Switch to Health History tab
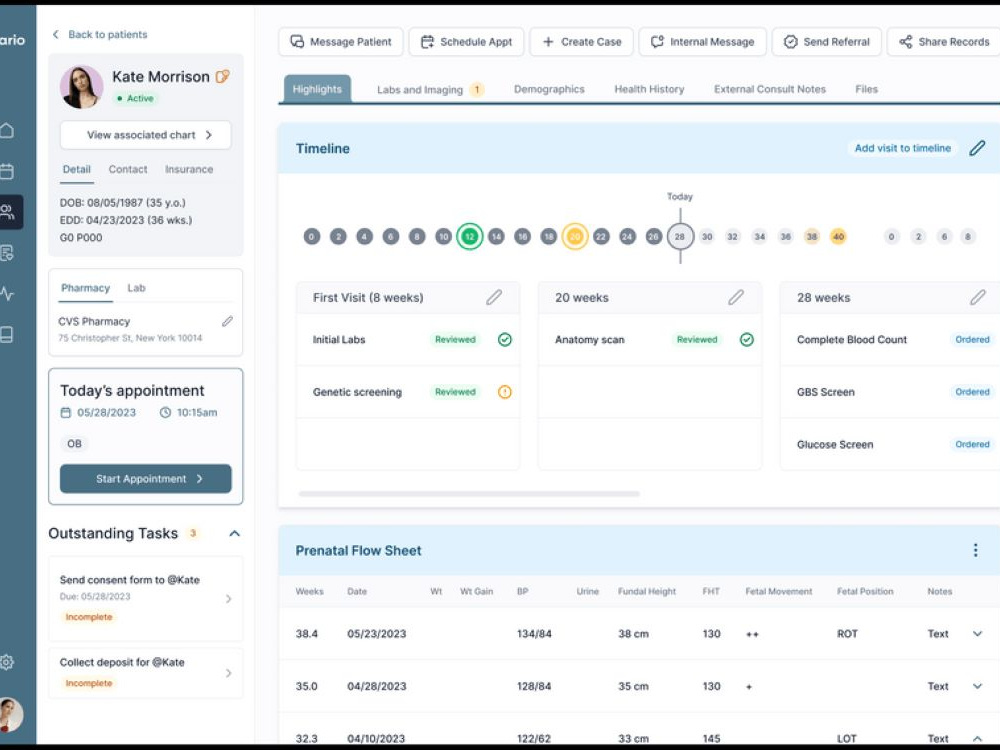The image size is (1000, 750). pos(649,89)
